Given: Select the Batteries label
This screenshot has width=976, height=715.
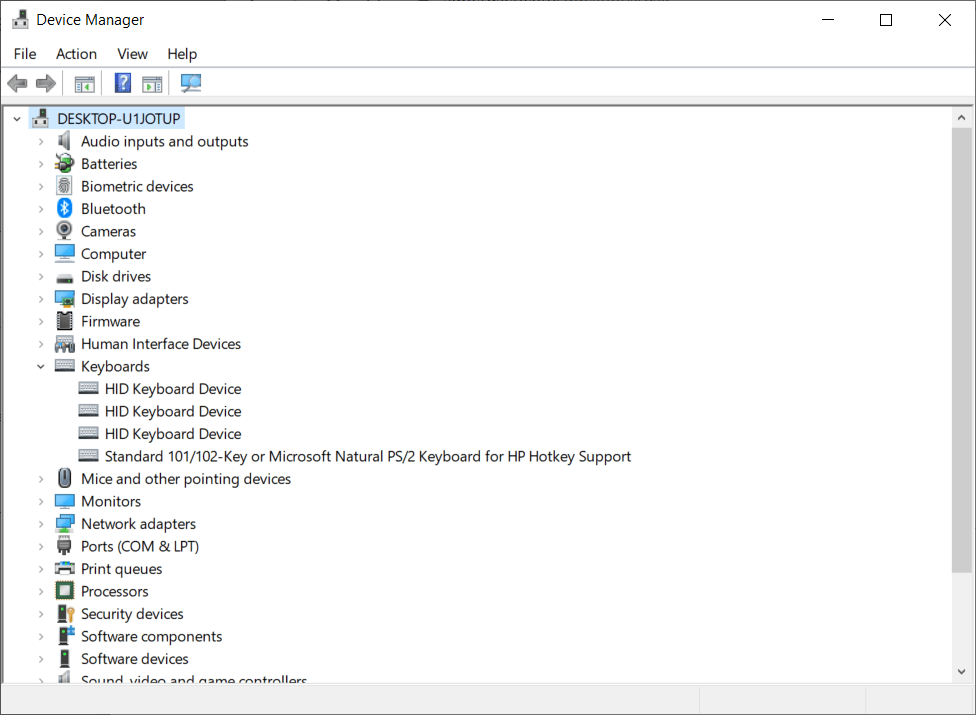Looking at the screenshot, I should [x=109, y=164].
